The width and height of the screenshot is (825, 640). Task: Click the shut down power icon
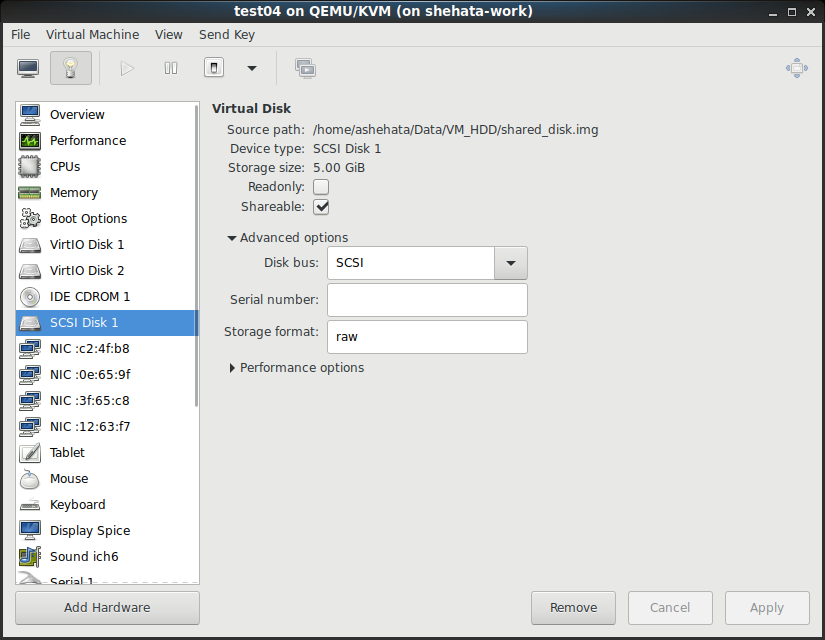point(213,68)
